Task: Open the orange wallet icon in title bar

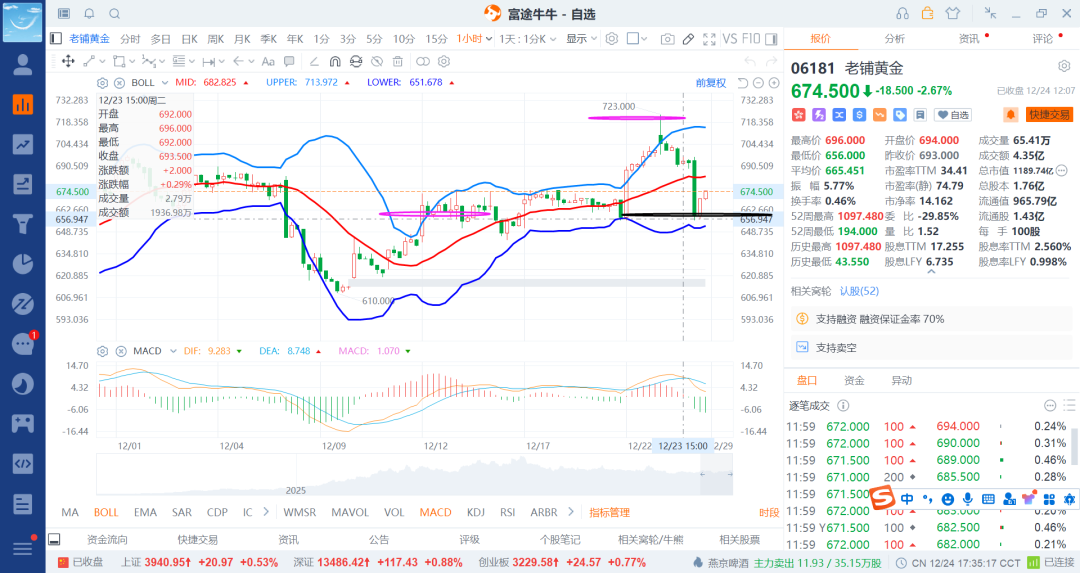Action: tap(928, 13)
